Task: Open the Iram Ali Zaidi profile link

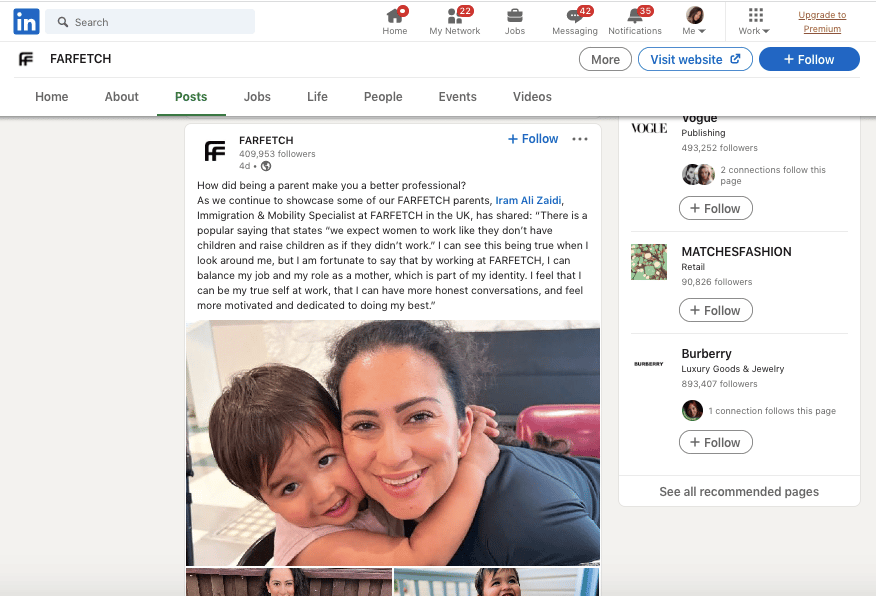Action: (529, 200)
